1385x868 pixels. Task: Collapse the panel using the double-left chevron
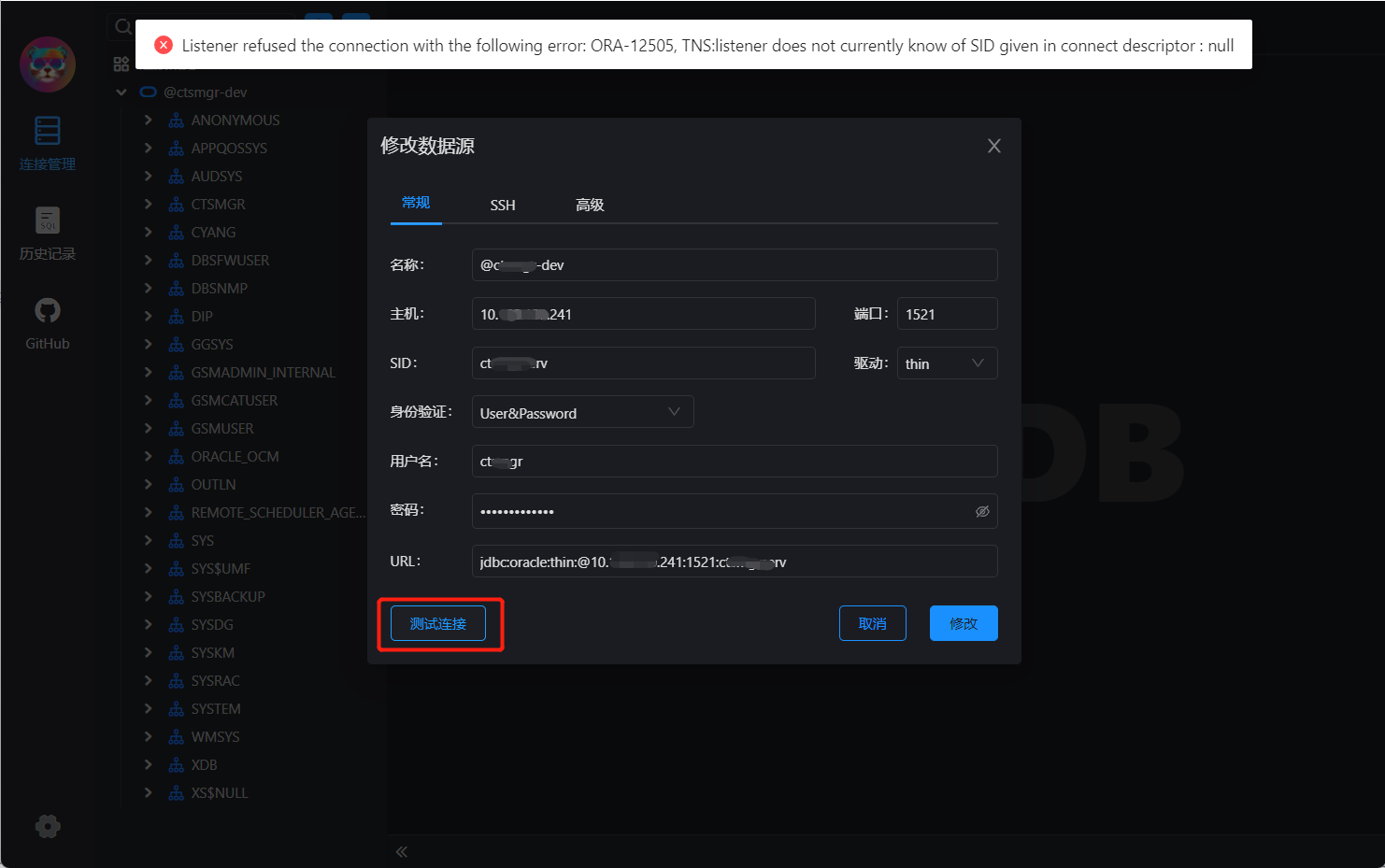point(401,851)
